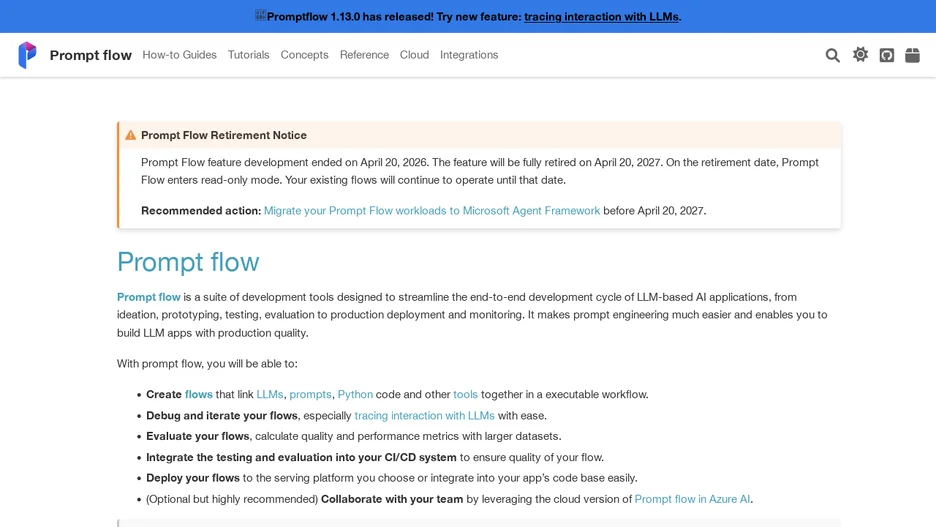This screenshot has width=936, height=527.
Task: Click the Prompt flow logo icon
Action: [27, 55]
